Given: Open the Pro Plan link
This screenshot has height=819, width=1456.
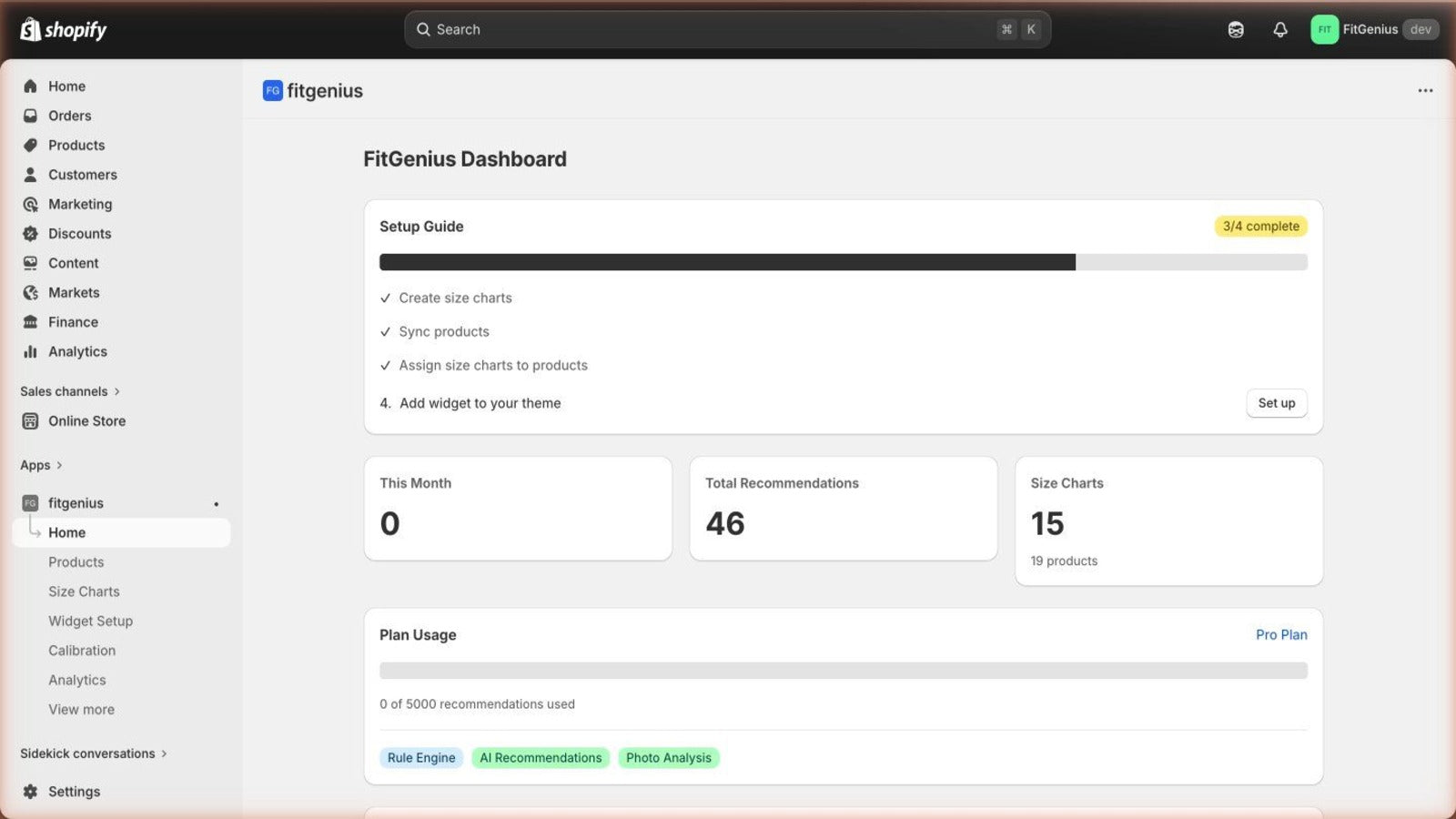Looking at the screenshot, I should tap(1280, 635).
